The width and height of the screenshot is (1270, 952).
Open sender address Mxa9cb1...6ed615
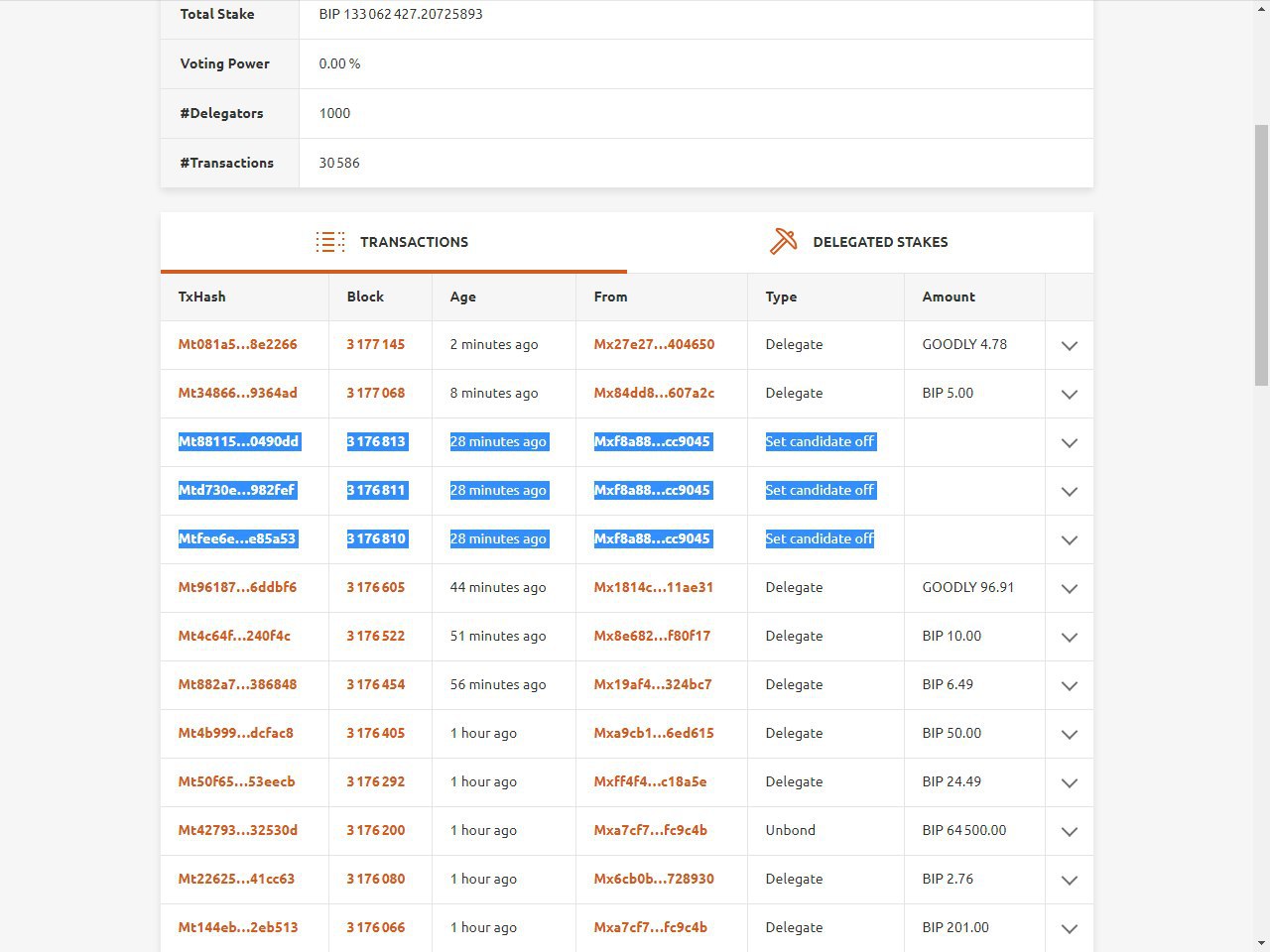pos(654,734)
